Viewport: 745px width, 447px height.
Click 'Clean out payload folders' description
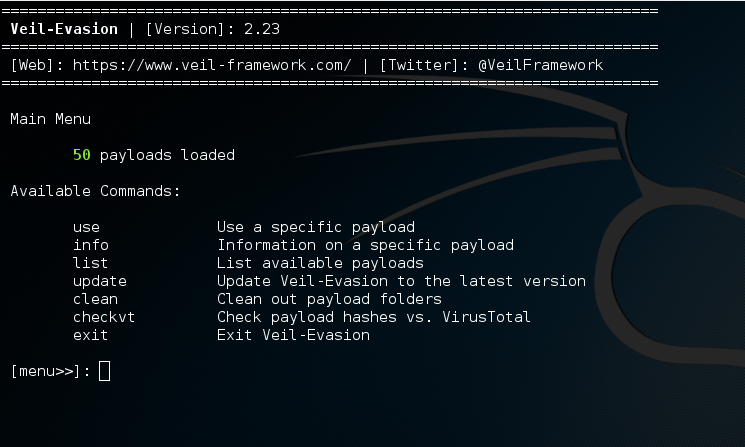[329, 299]
